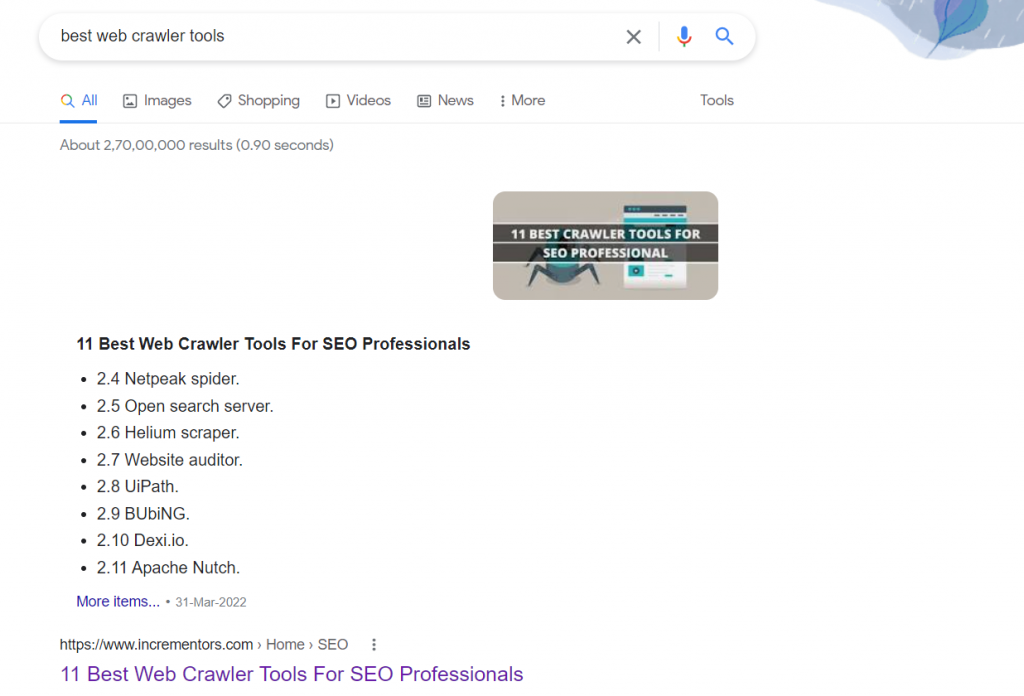The height and width of the screenshot is (696, 1024).
Task: Click the crawler tools snippet thumbnail image
Action: pyautogui.click(x=604, y=245)
